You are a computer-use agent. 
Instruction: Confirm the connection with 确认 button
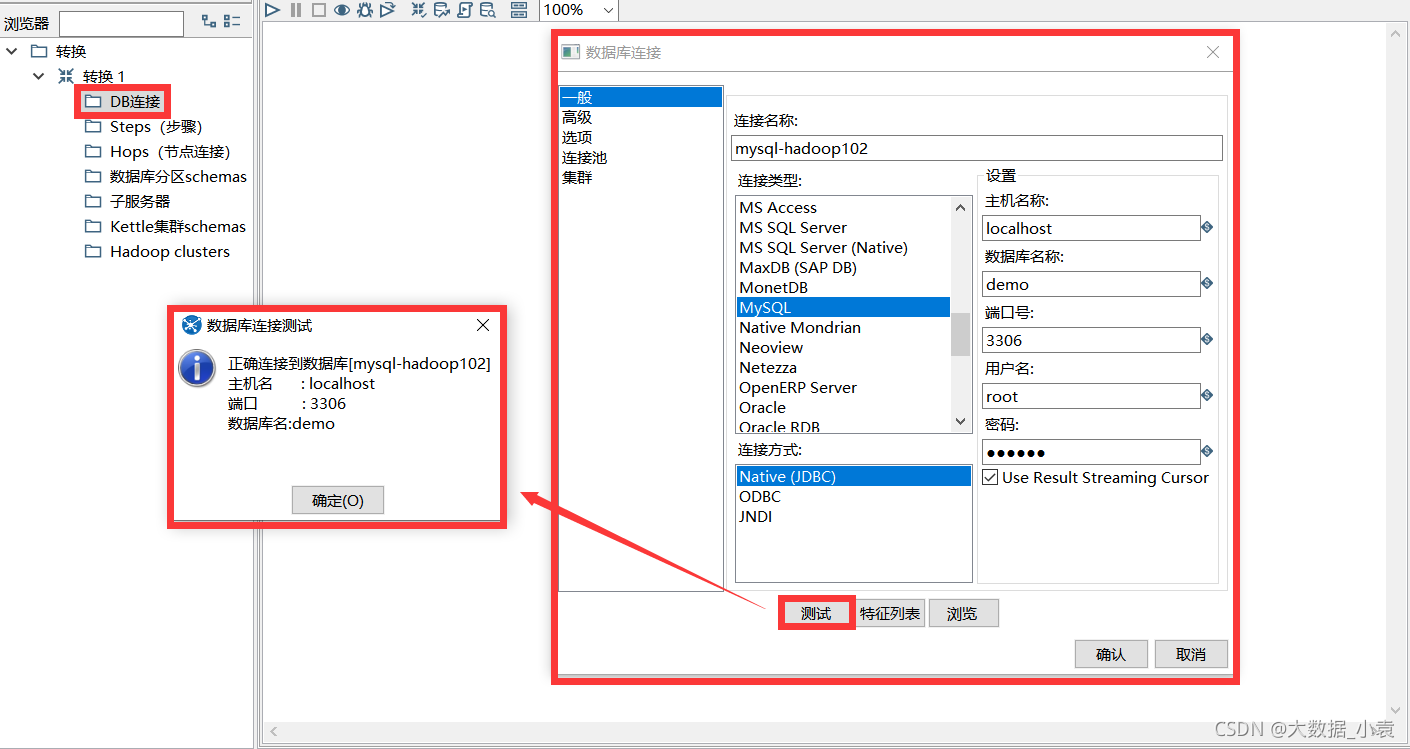pos(1111,654)
